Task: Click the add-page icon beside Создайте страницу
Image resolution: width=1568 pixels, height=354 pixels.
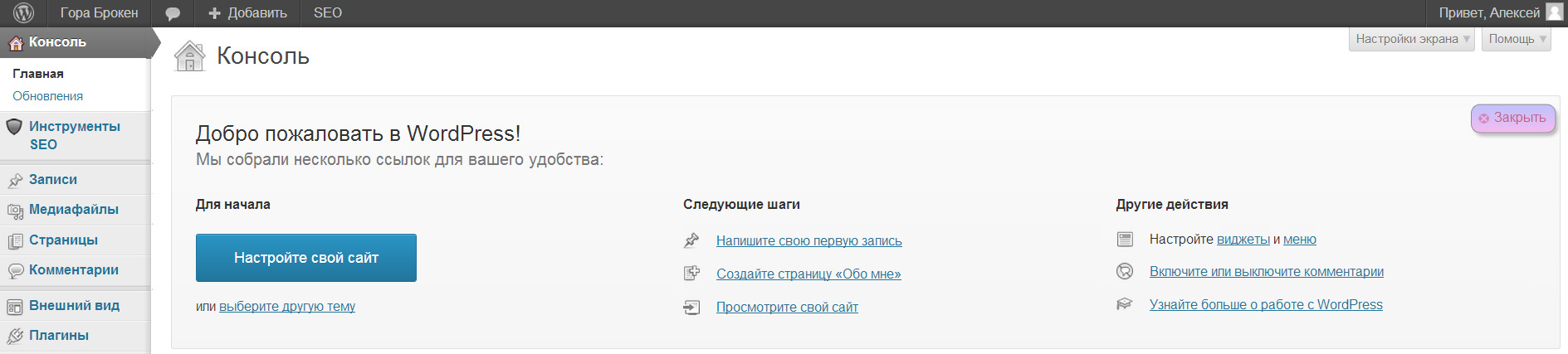Action: (x=691, y=273)
